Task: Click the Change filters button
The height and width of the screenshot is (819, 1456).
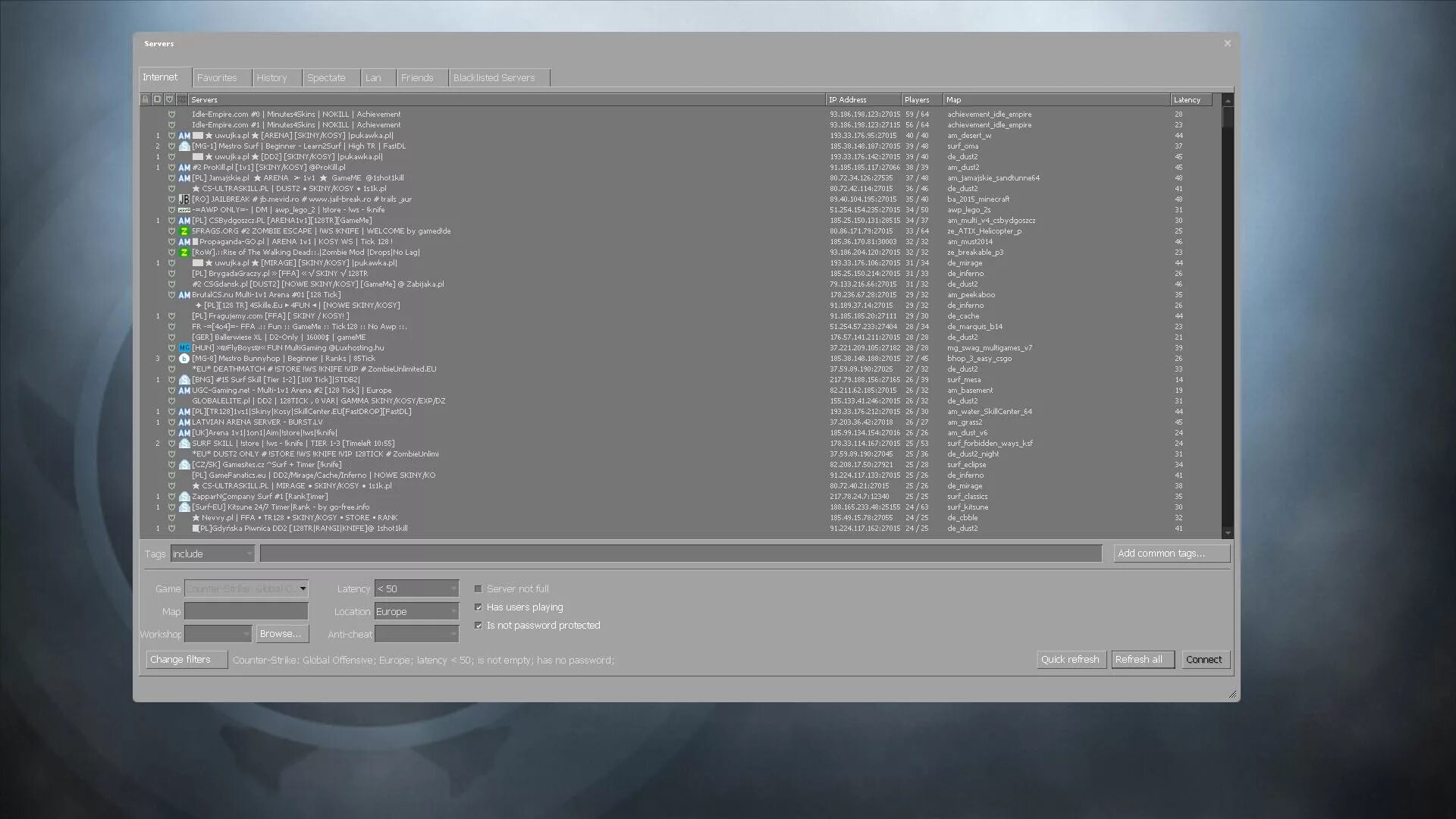Action: click(180, 659)
